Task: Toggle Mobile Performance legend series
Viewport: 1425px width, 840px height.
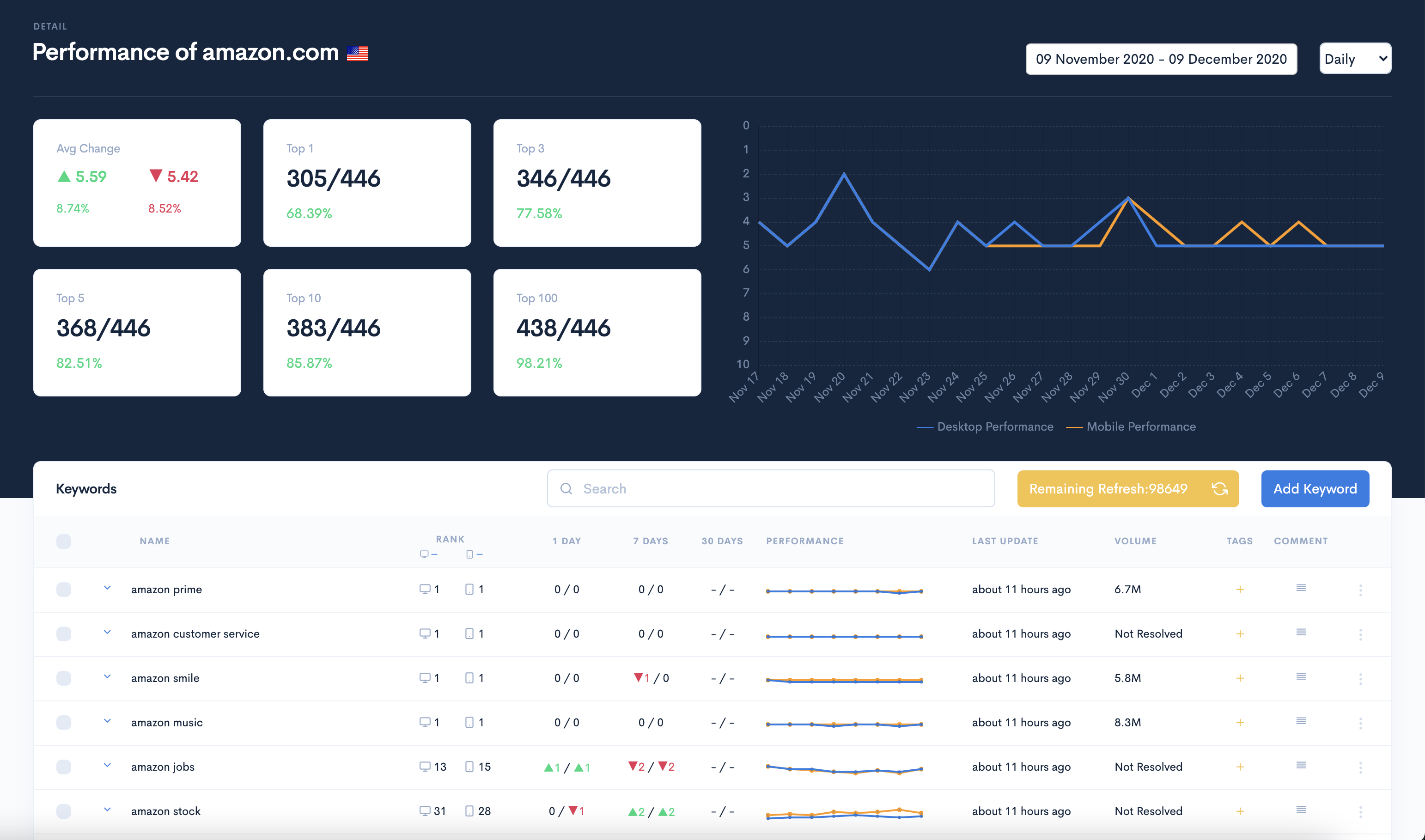Action: coord(1131,426)
